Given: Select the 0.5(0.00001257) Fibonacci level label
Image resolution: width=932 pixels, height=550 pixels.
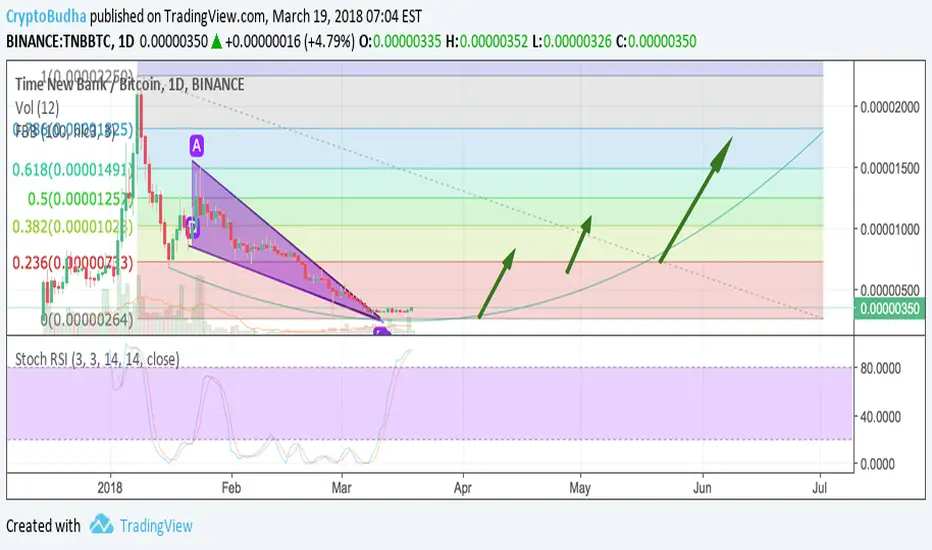Looking at the screenshot, I should click(x=81, y=199).
